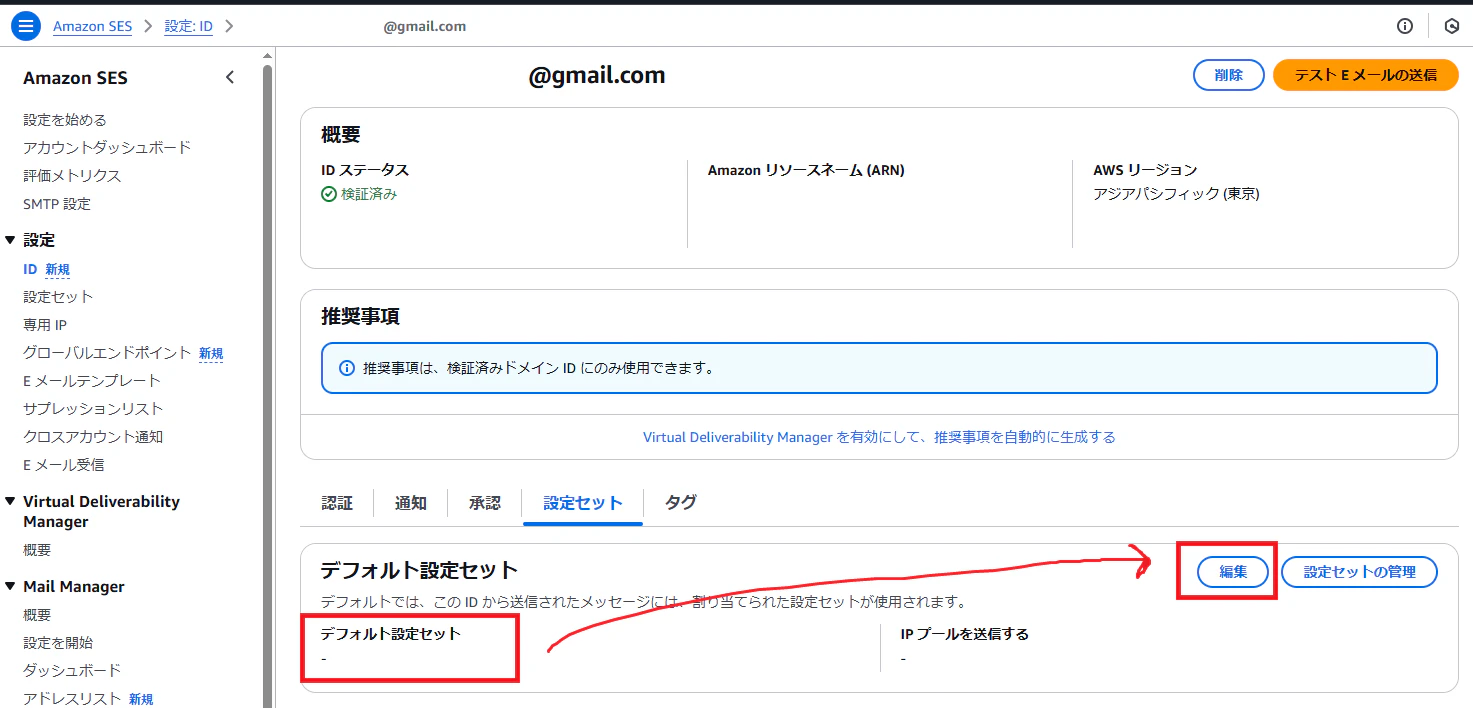Select the 設定セット tab
This screenshot has width=1473, height=708.
point(583,503)
